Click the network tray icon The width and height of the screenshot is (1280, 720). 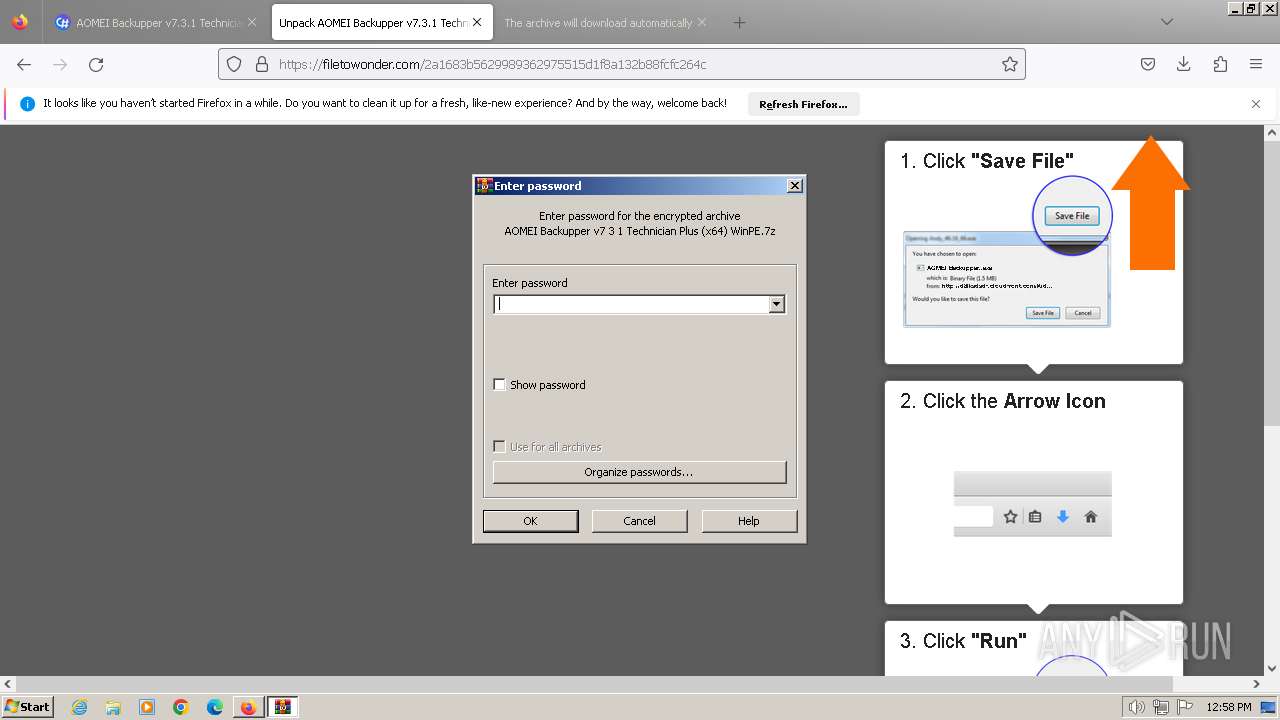click(x=1161, y=707)
